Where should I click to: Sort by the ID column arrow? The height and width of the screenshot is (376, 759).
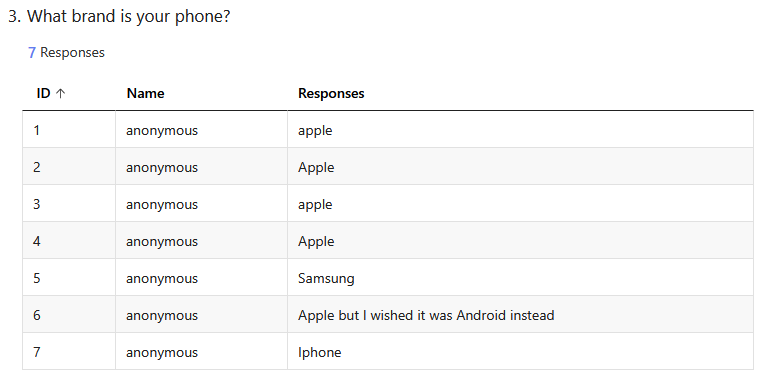[x=60, y=93]
